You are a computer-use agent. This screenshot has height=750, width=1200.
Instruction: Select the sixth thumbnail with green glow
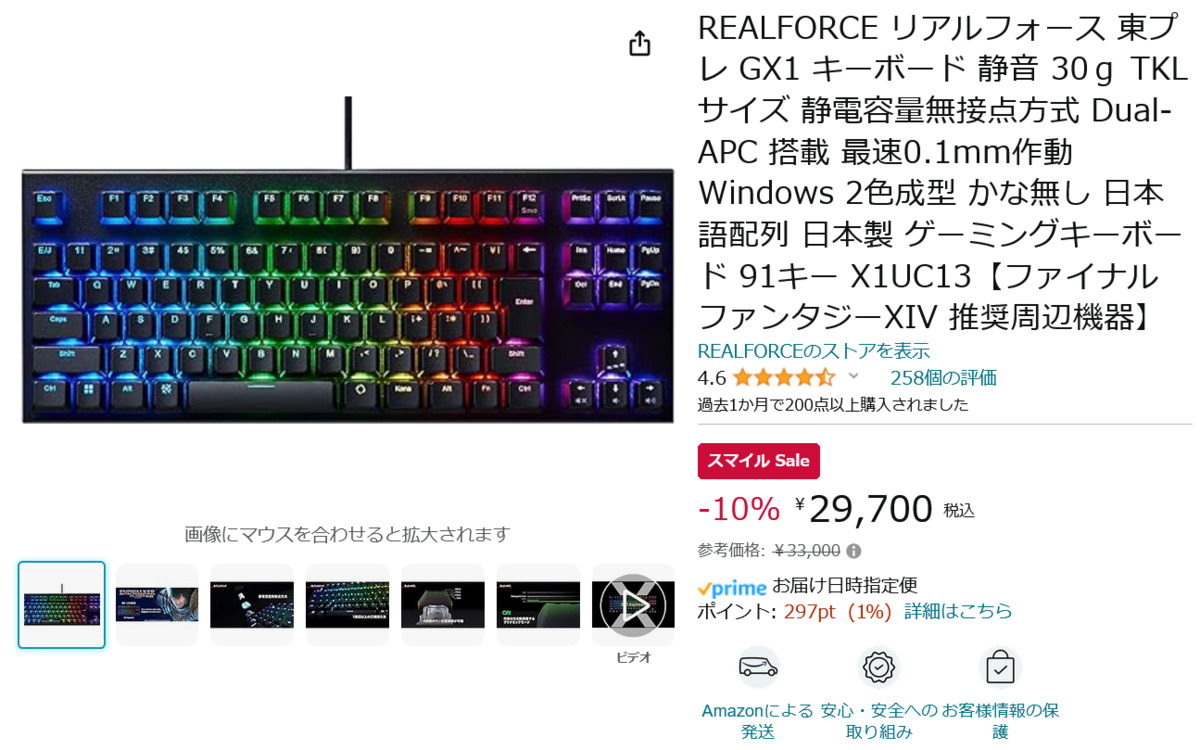(x=538, y=605)
